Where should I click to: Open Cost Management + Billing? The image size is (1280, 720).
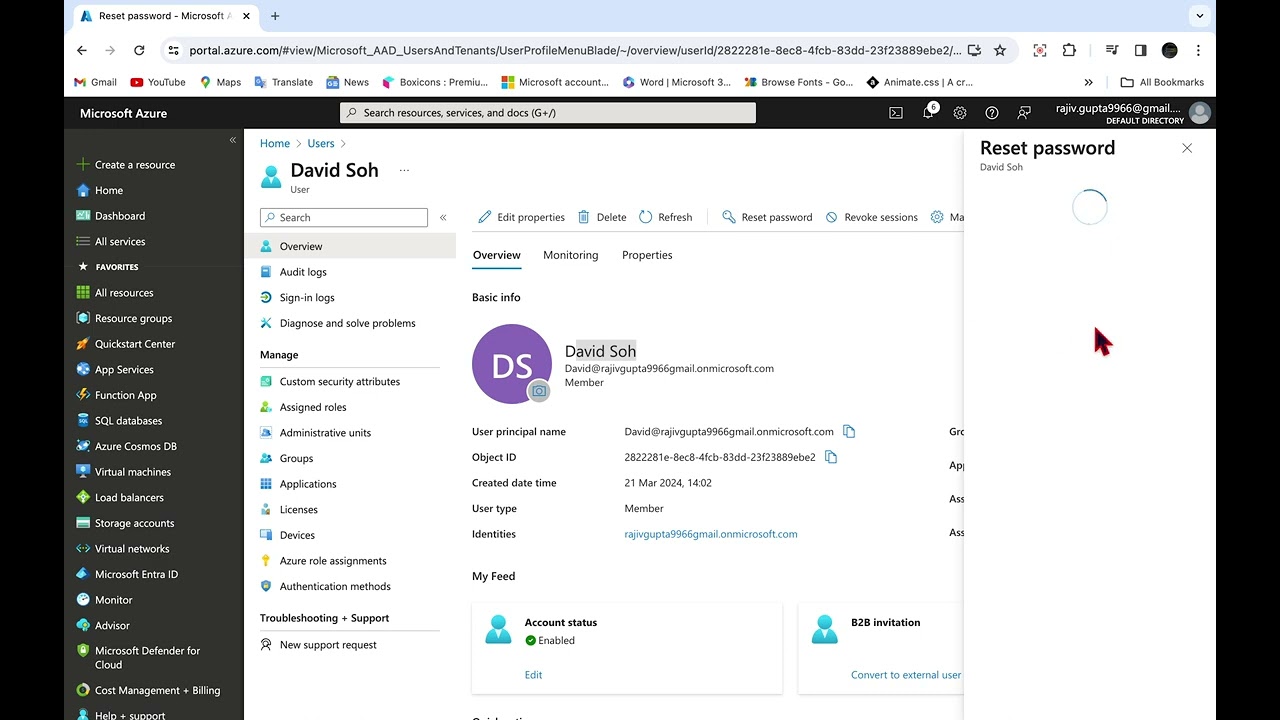click(157, 690)
